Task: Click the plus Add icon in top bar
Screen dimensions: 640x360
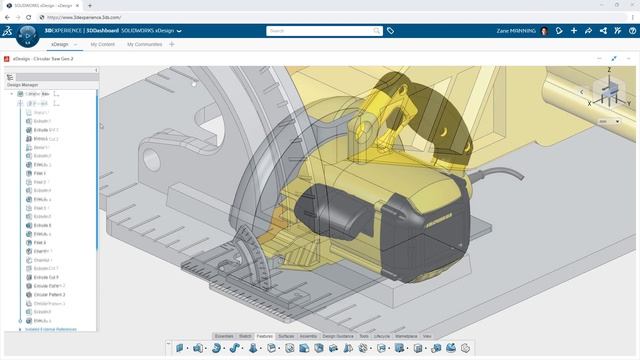Action: [x=574, y=31]
